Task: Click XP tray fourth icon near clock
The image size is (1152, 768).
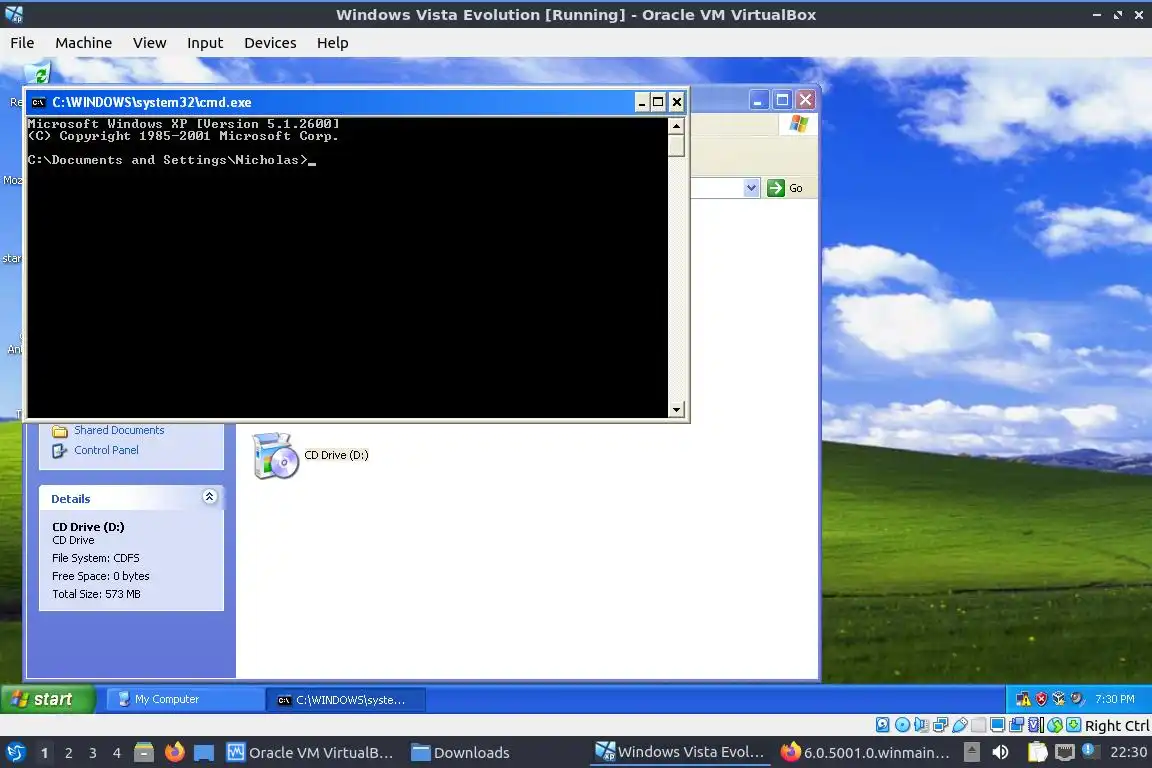Action: coord(1077,699)
